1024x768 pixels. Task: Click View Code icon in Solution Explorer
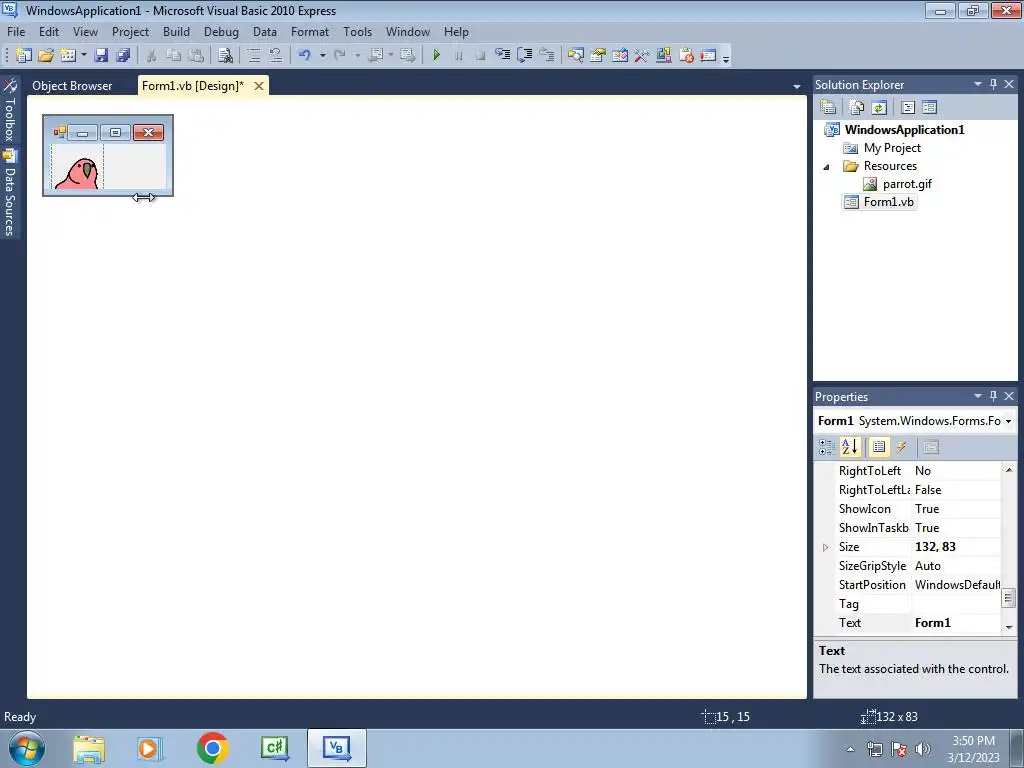pos(908,107)
